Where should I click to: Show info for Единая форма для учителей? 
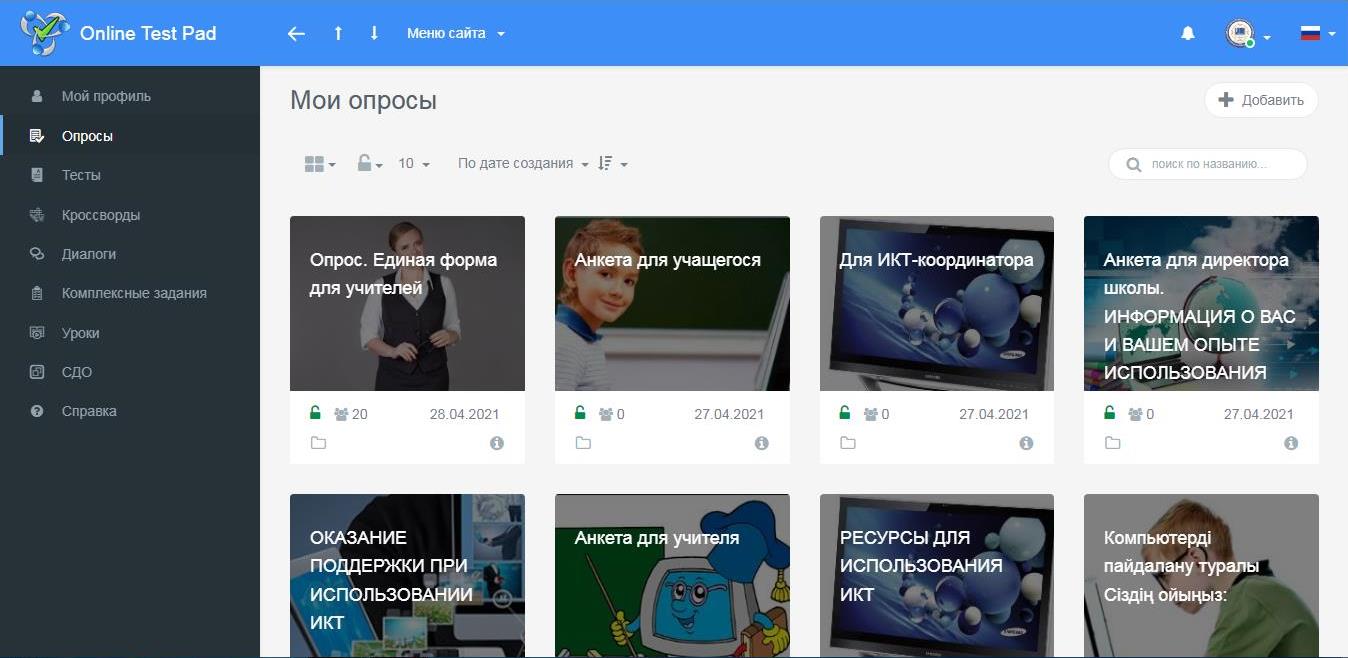tap(497, 443)
